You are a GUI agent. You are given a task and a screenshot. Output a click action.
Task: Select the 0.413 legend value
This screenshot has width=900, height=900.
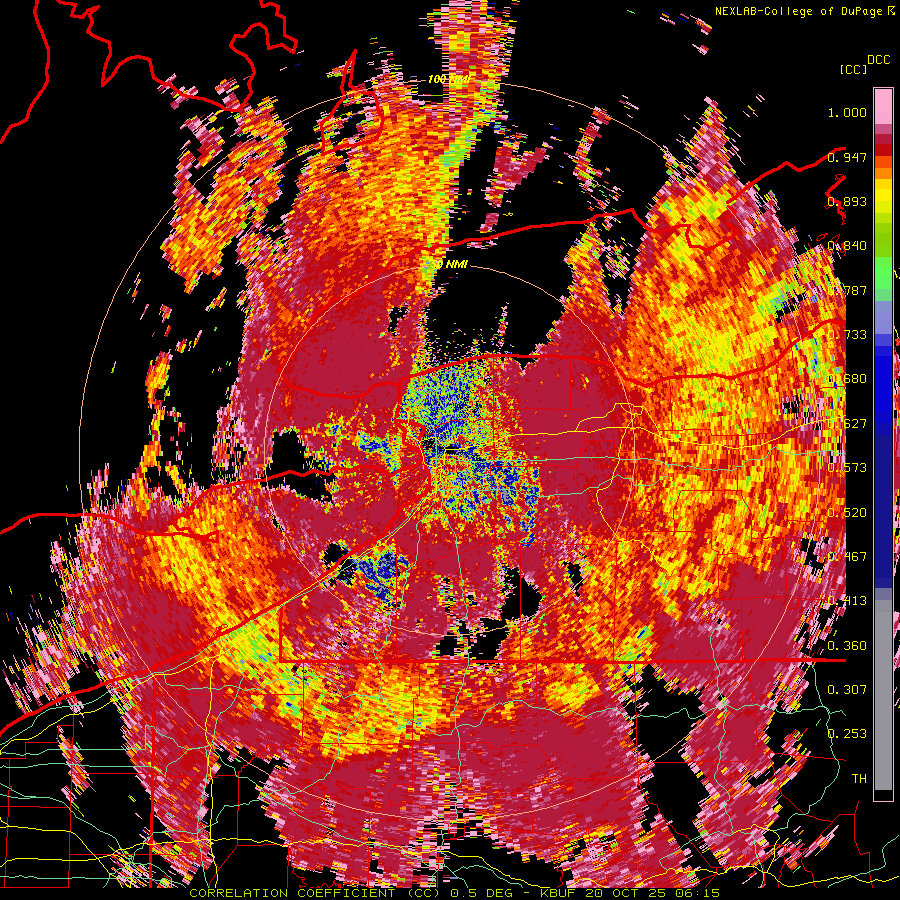(847, 601)
